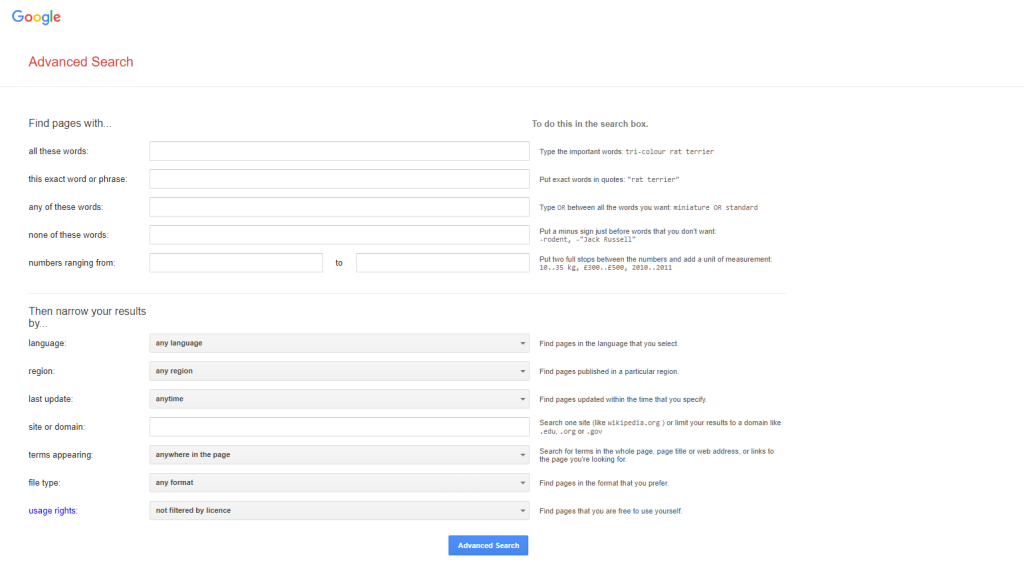Select the 'any of these words' input

pyautogui.click(x=339, y=207)
